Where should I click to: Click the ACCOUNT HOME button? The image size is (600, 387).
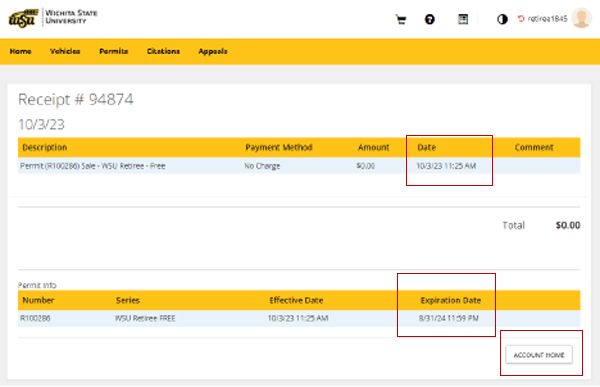(539, 355)
